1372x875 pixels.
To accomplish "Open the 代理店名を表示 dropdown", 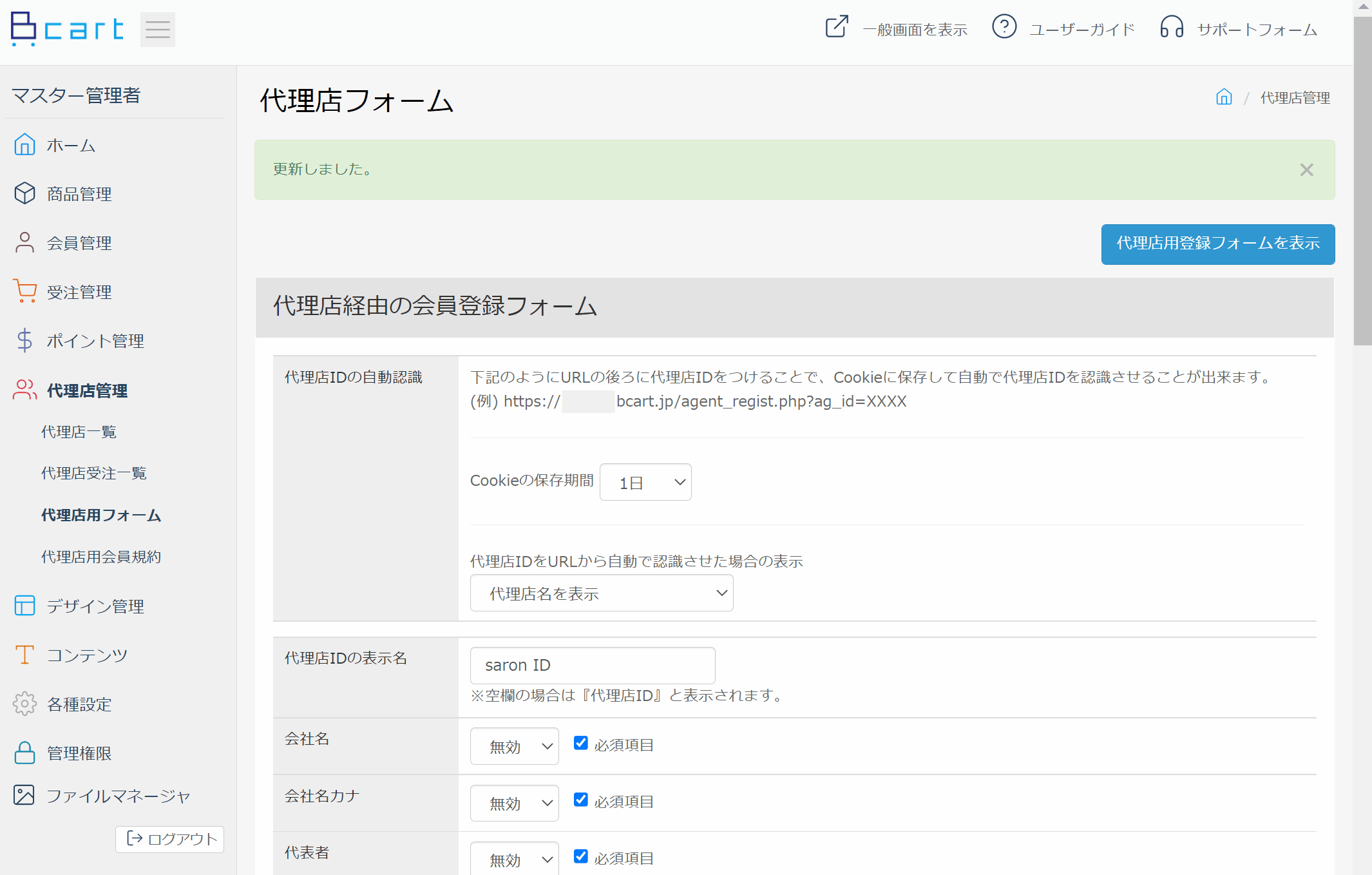I will pyautogui.click(x=602, y=593).
